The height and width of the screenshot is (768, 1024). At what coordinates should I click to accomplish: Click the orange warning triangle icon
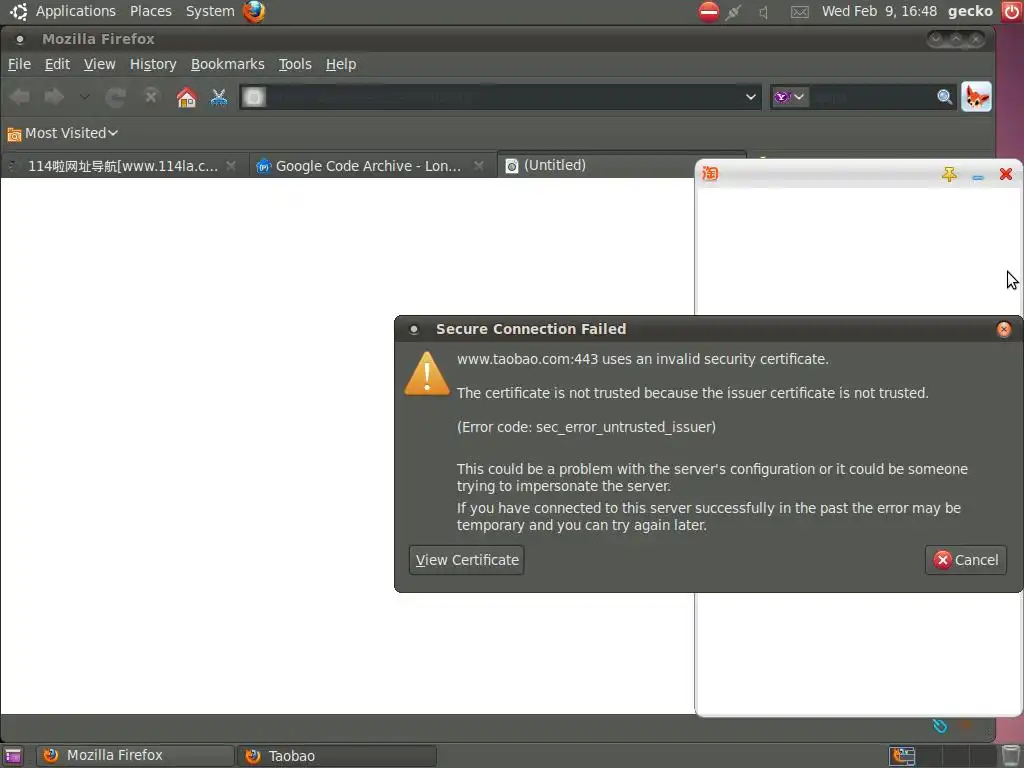point(427,374)
